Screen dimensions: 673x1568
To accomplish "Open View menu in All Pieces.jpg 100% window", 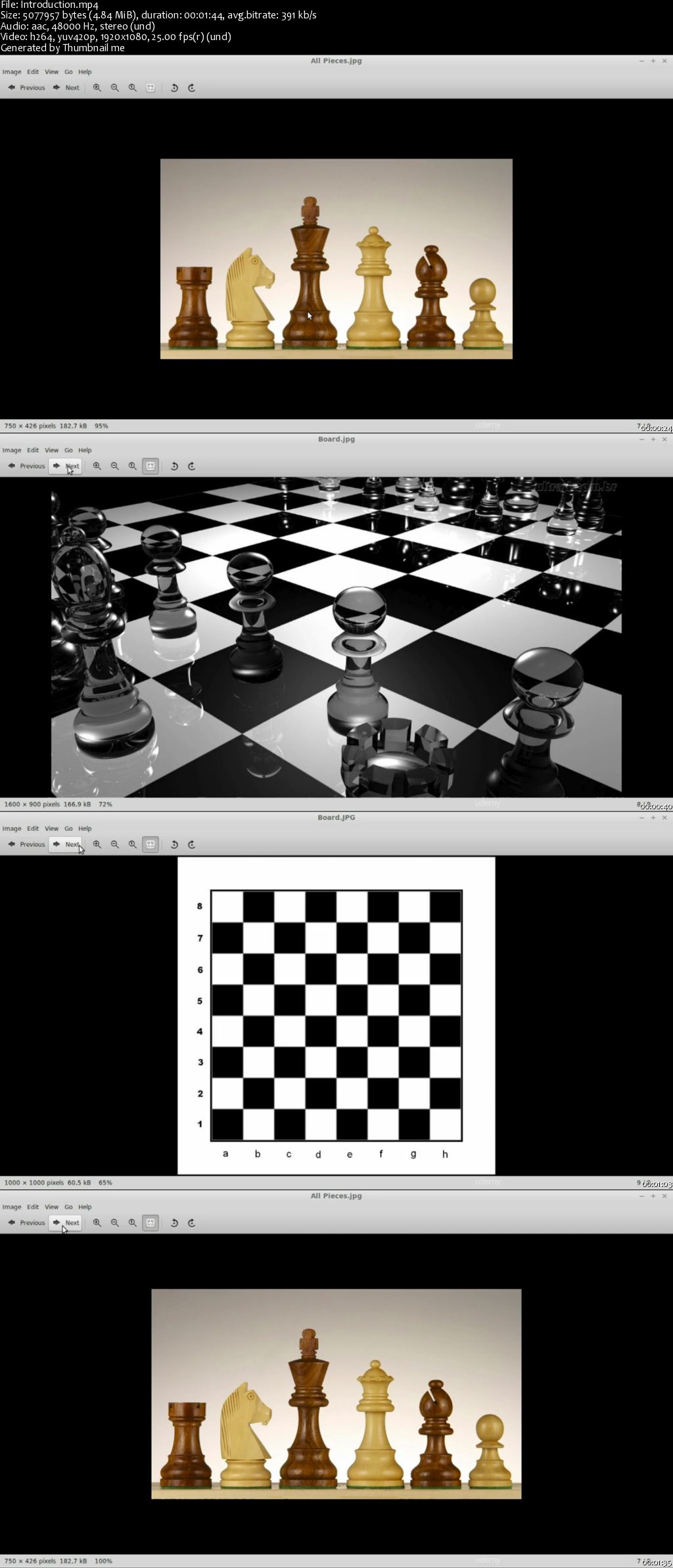I will 52,1207.
